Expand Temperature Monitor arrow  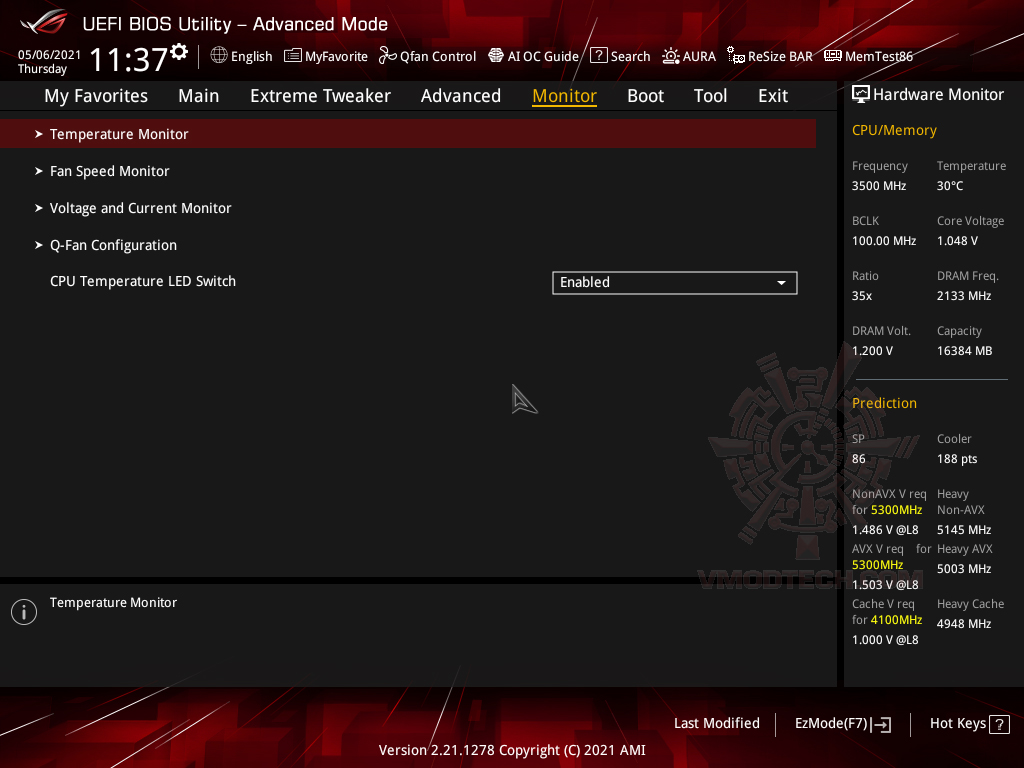[39, 134]
